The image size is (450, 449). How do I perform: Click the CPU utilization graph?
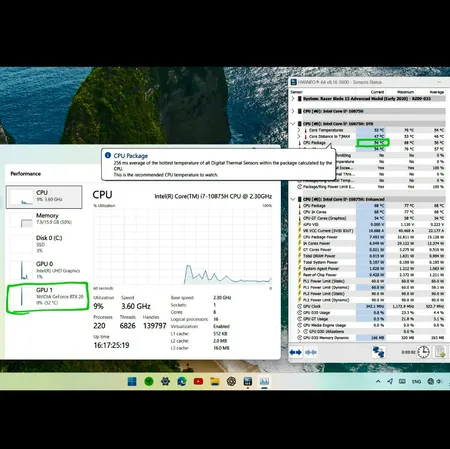click(182, 246)
